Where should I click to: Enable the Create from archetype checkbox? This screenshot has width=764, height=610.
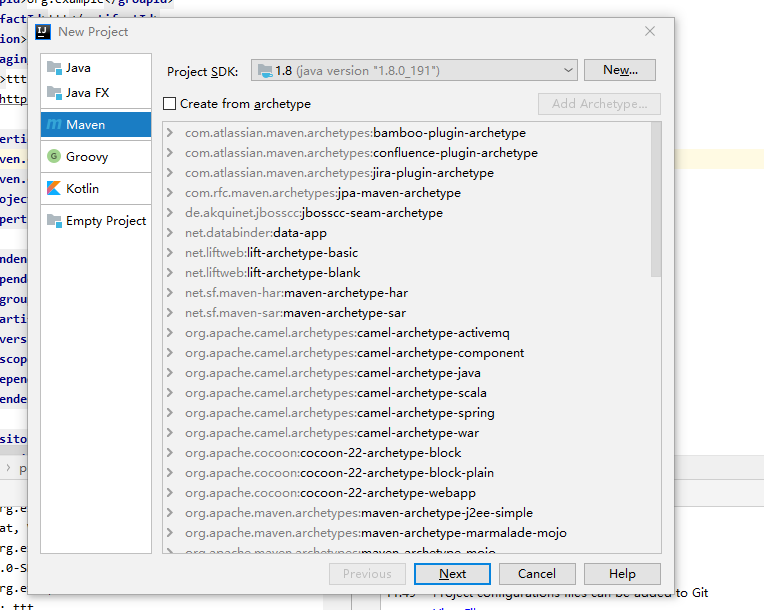coord(170,104)
